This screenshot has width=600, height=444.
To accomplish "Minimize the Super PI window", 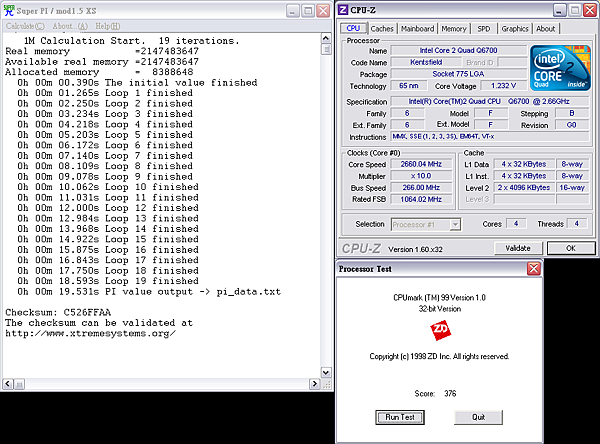I will pos(292,11).
